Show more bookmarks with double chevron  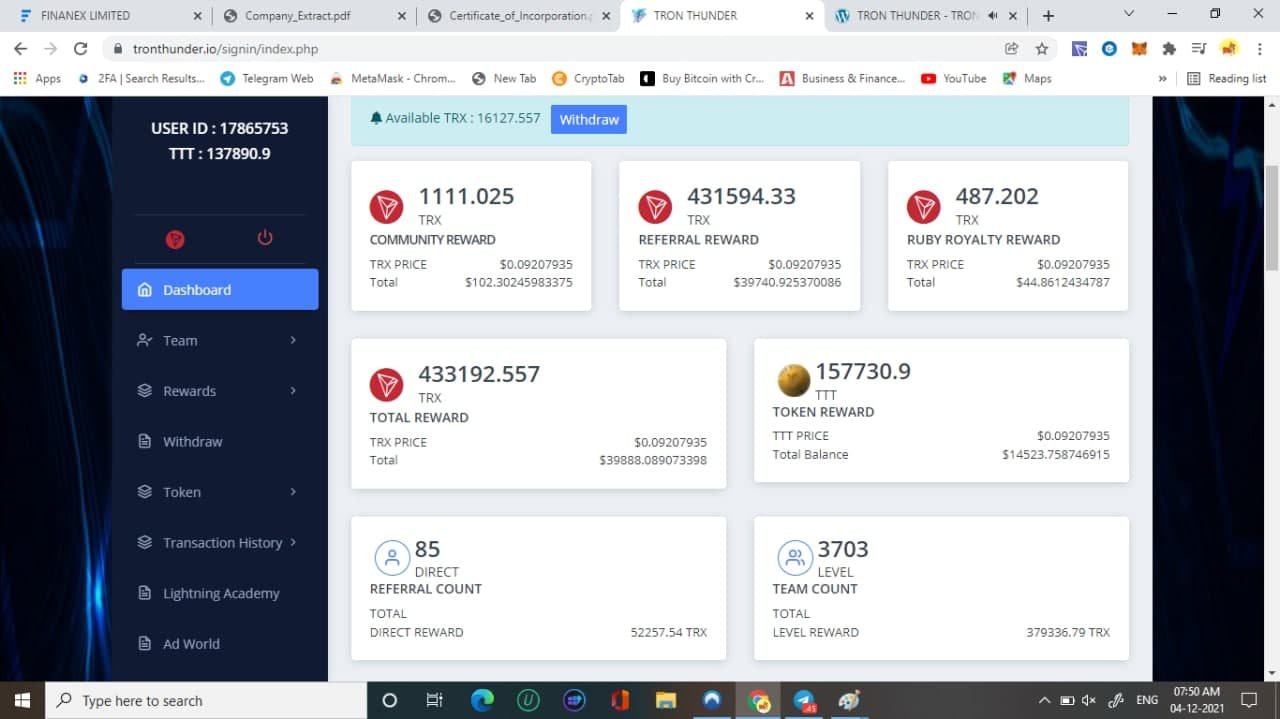click(1162, 78)
